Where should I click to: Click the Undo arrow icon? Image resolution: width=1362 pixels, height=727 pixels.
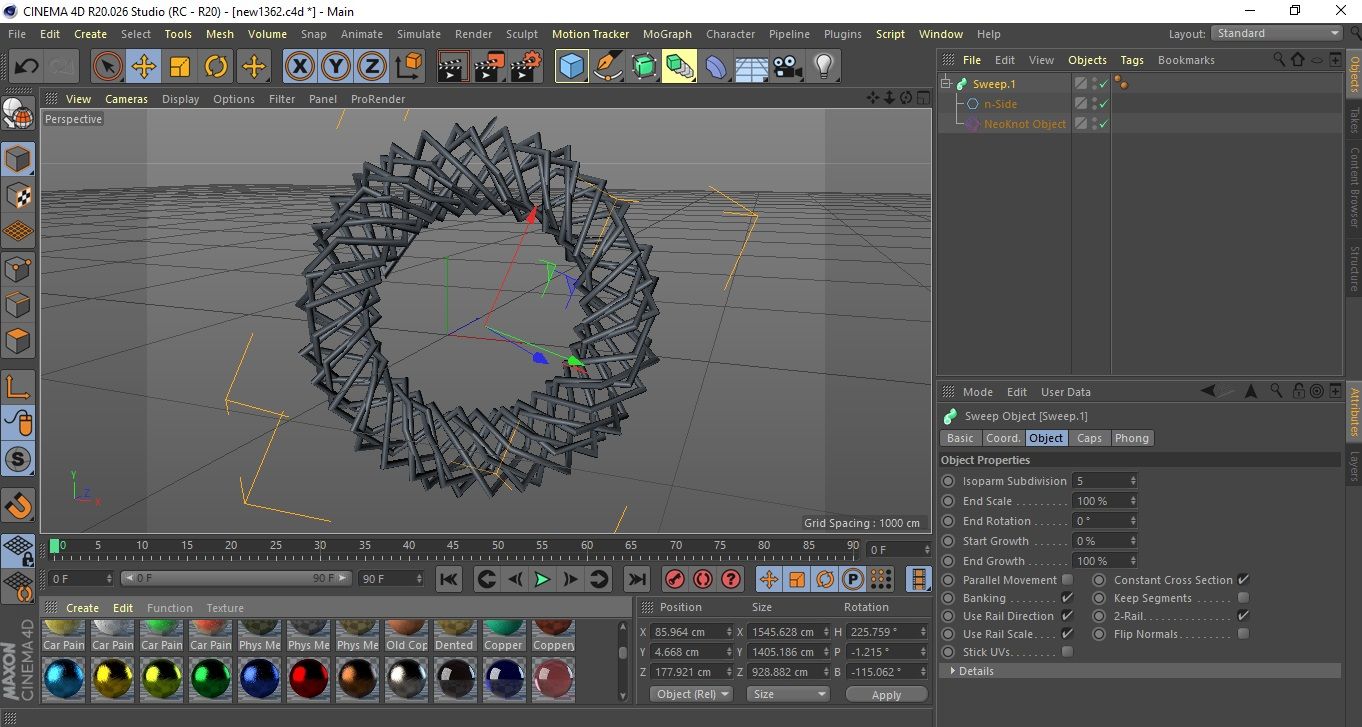coord(26,67)
